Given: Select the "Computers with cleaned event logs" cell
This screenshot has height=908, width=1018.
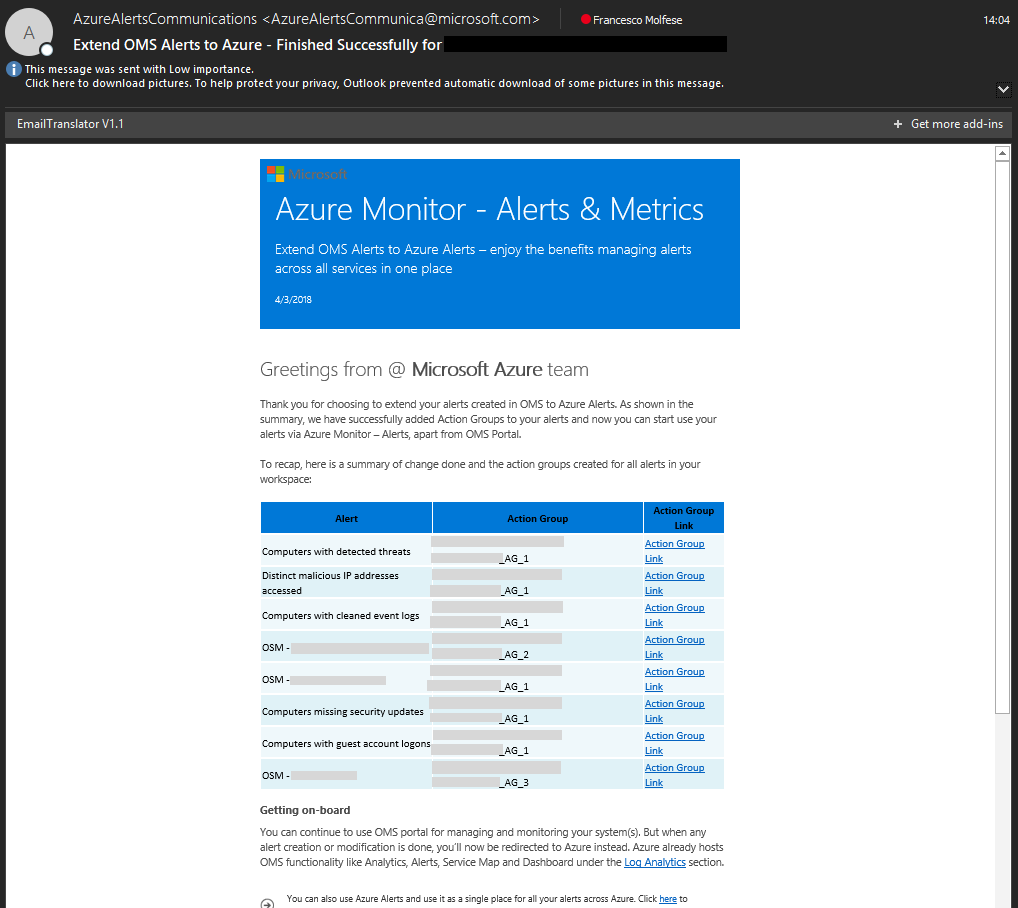Looking at the screenshot, I should pyautogui.click(x=346, y=615).
